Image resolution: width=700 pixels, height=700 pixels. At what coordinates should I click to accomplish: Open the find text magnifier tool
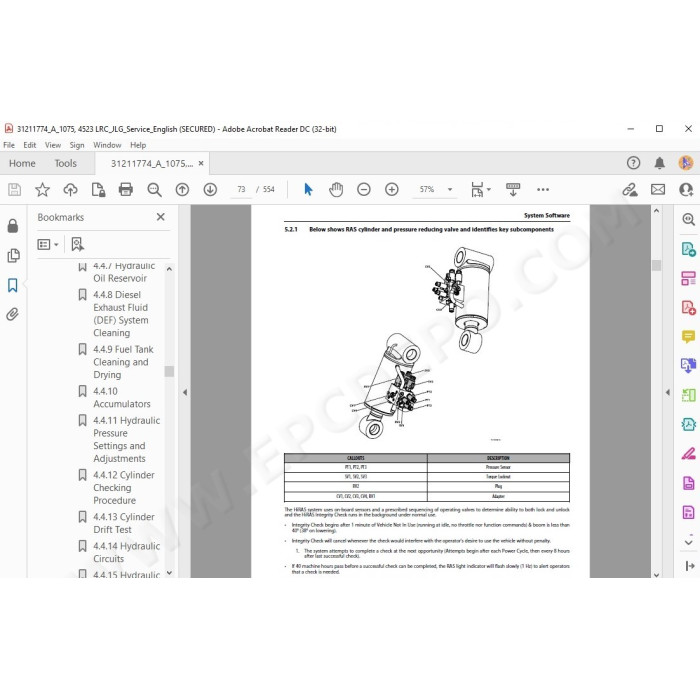pyautogui.click(x=154, y=190)
